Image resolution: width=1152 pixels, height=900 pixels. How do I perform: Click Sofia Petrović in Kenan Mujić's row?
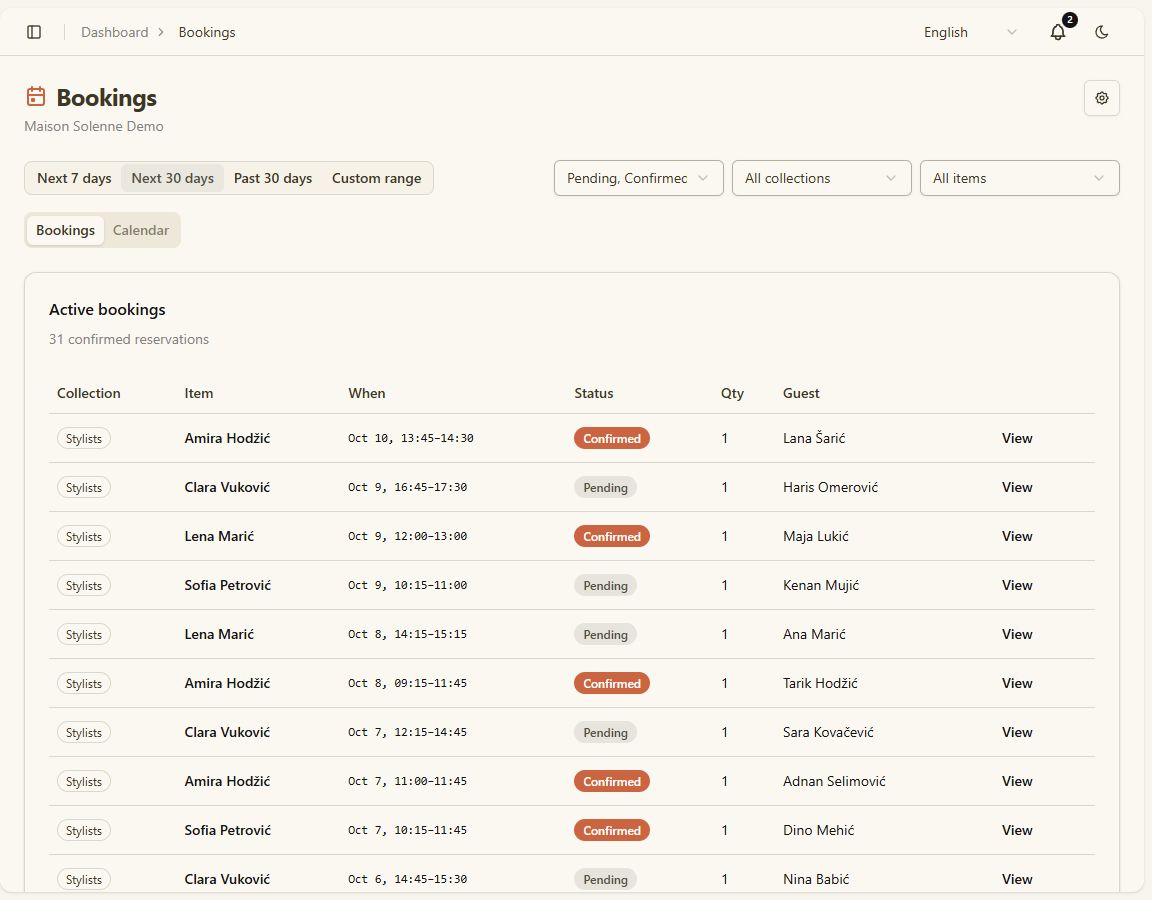(x=228, y=585)
